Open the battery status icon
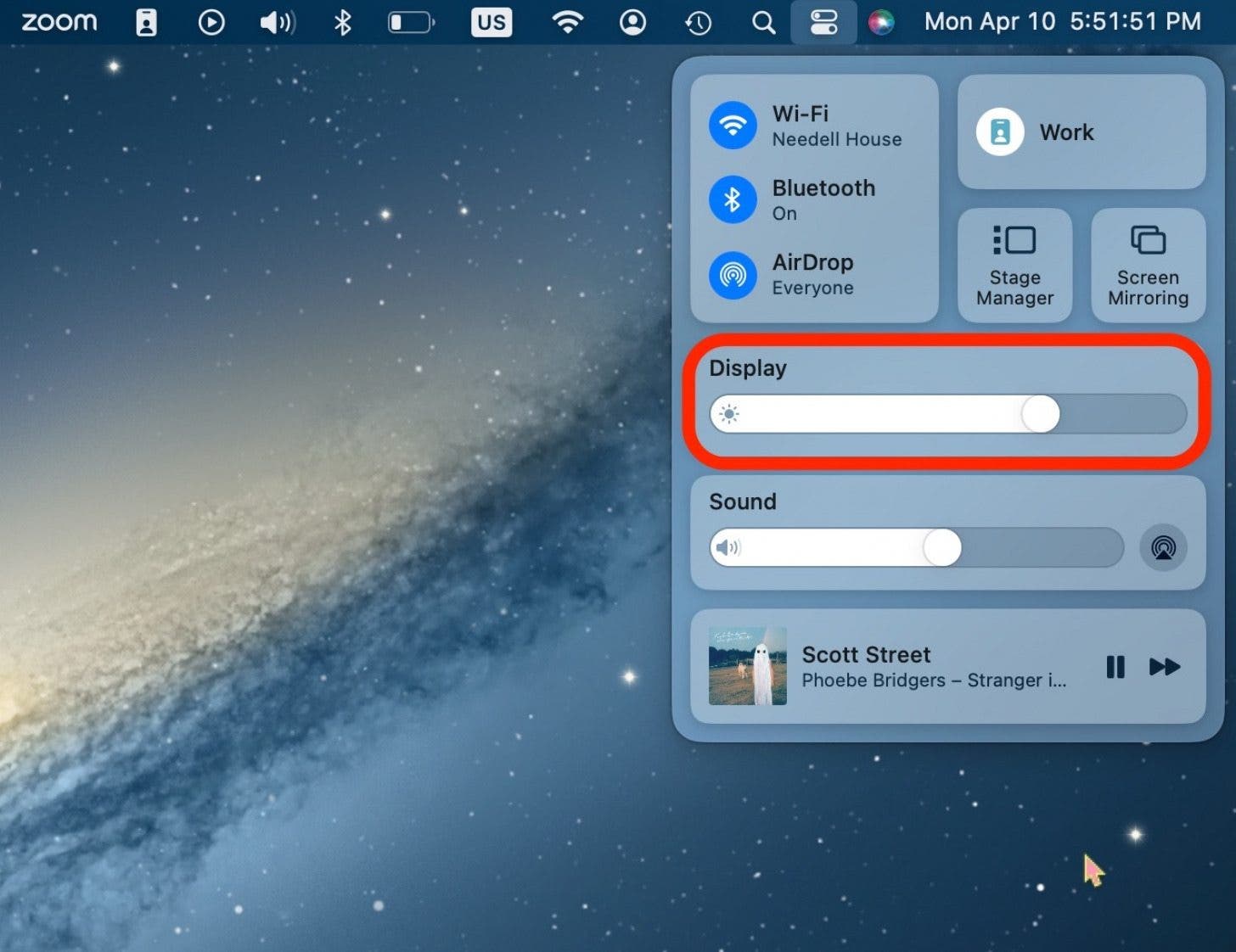Screen dimensions: 1236x952 pyautogui.click(x=411, y=22)
